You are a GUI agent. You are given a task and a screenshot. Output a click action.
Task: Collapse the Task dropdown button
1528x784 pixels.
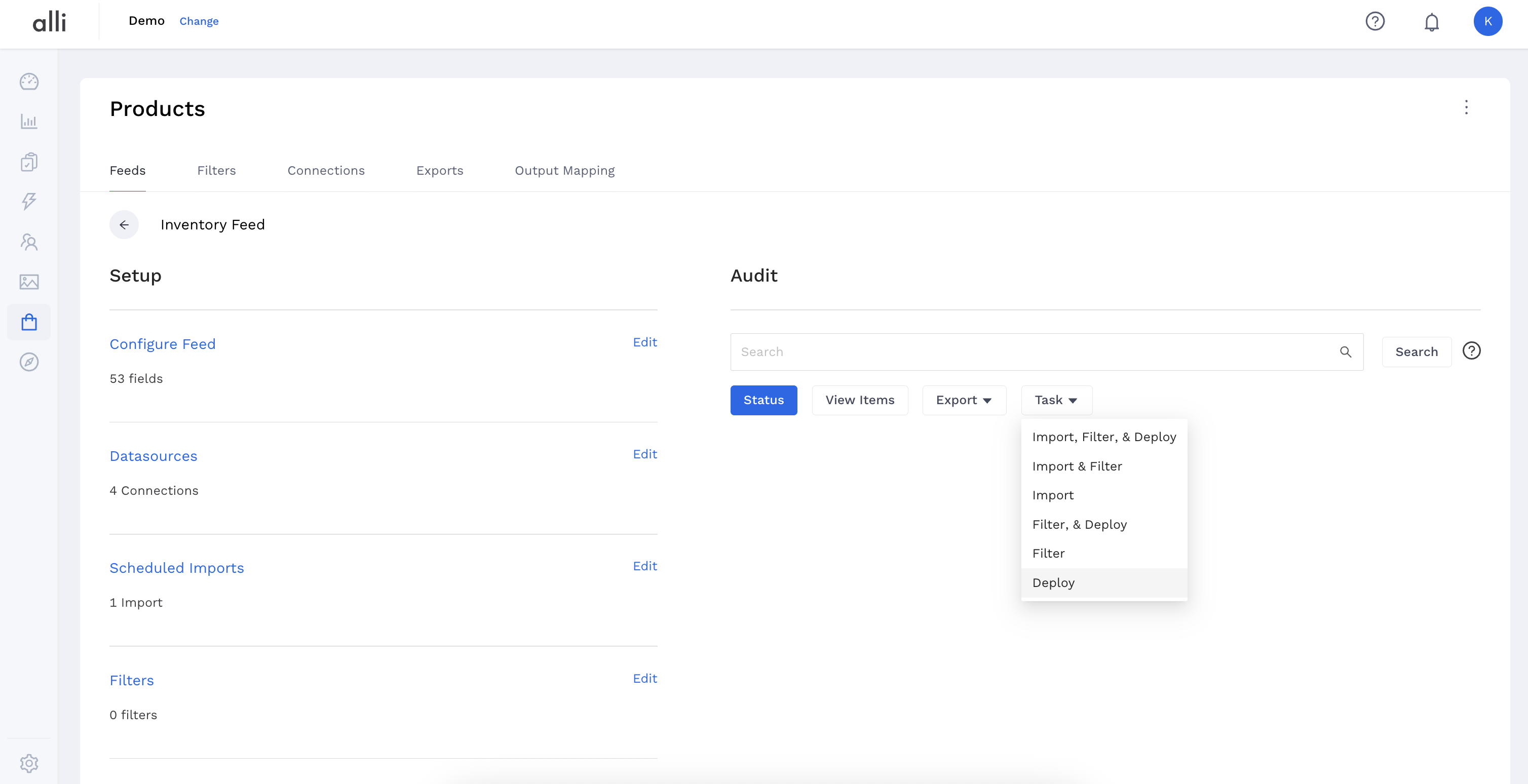coord(1056,400)
